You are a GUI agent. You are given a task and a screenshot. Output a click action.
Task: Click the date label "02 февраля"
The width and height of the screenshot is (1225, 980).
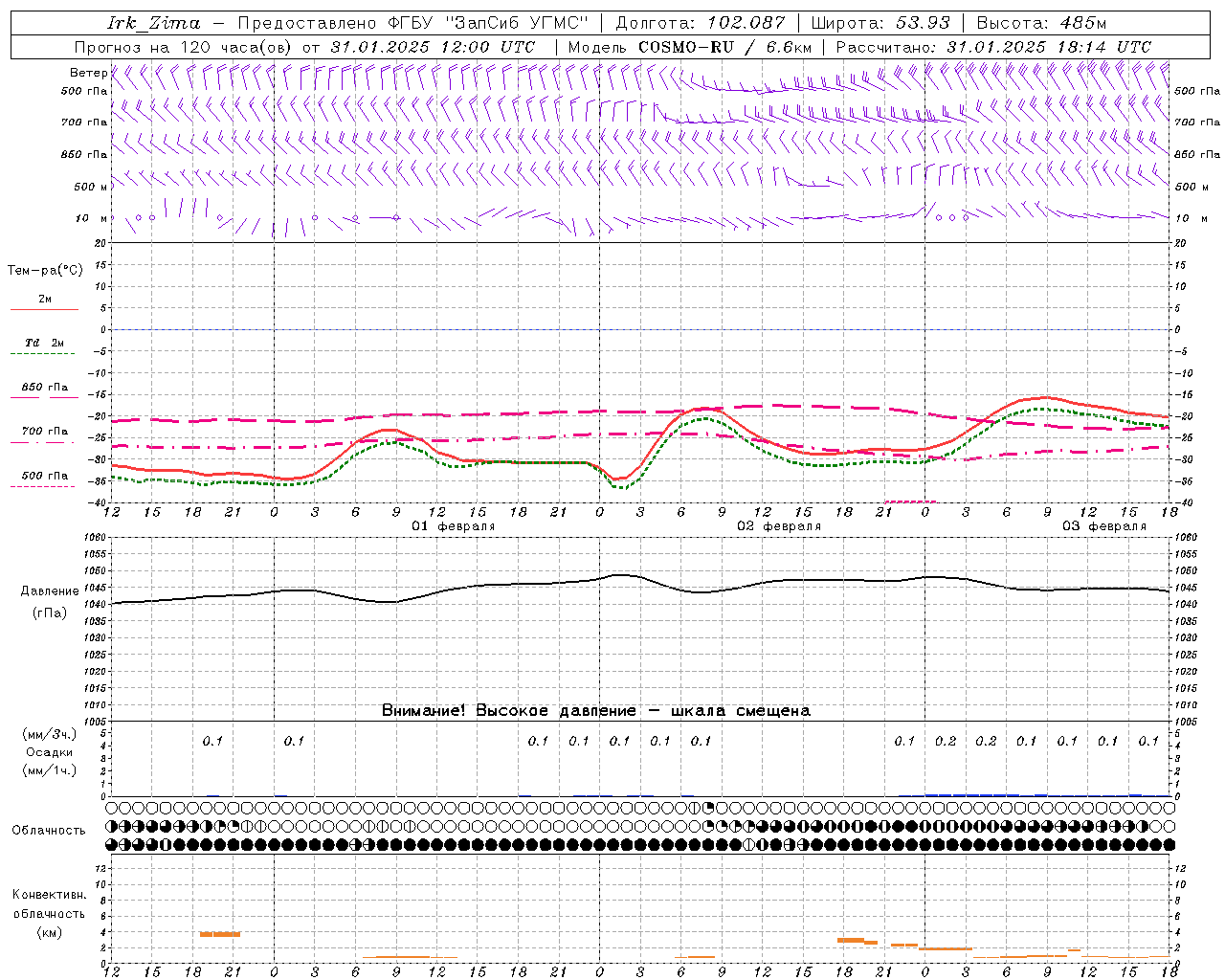[779, 526]
